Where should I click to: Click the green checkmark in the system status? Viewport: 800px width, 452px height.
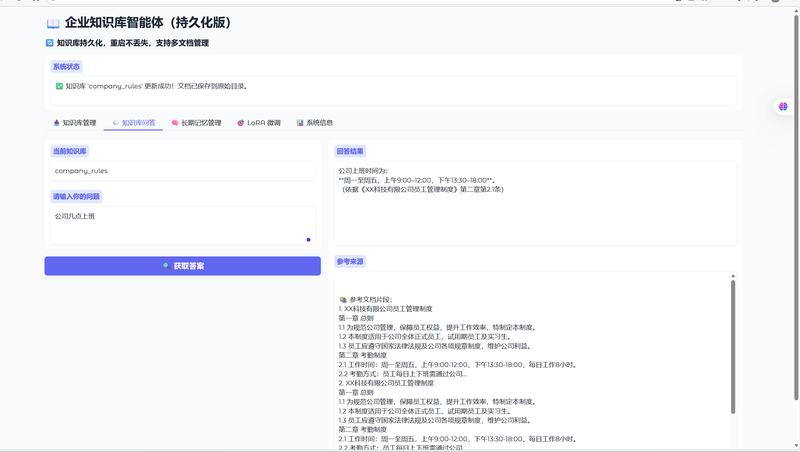coord(60,86)
